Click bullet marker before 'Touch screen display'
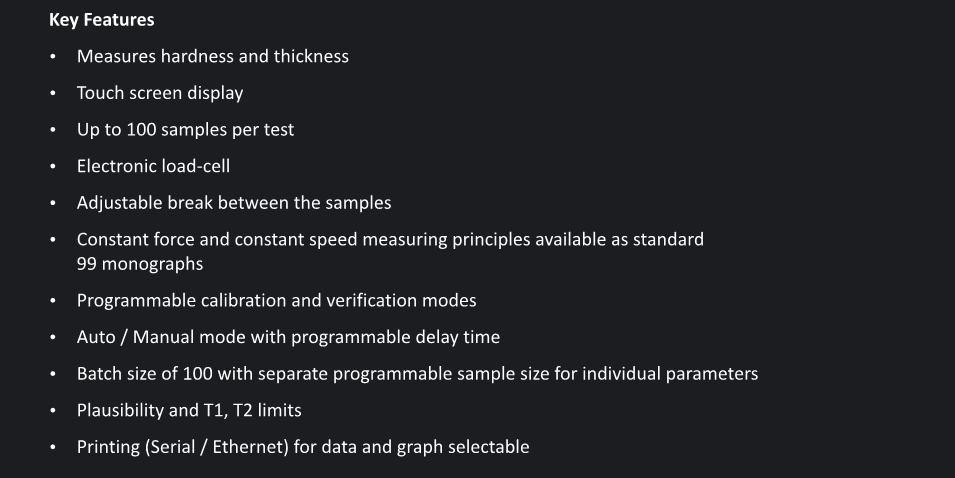The width and height of the screenshot is (955, 478). [x=53, y=94]
